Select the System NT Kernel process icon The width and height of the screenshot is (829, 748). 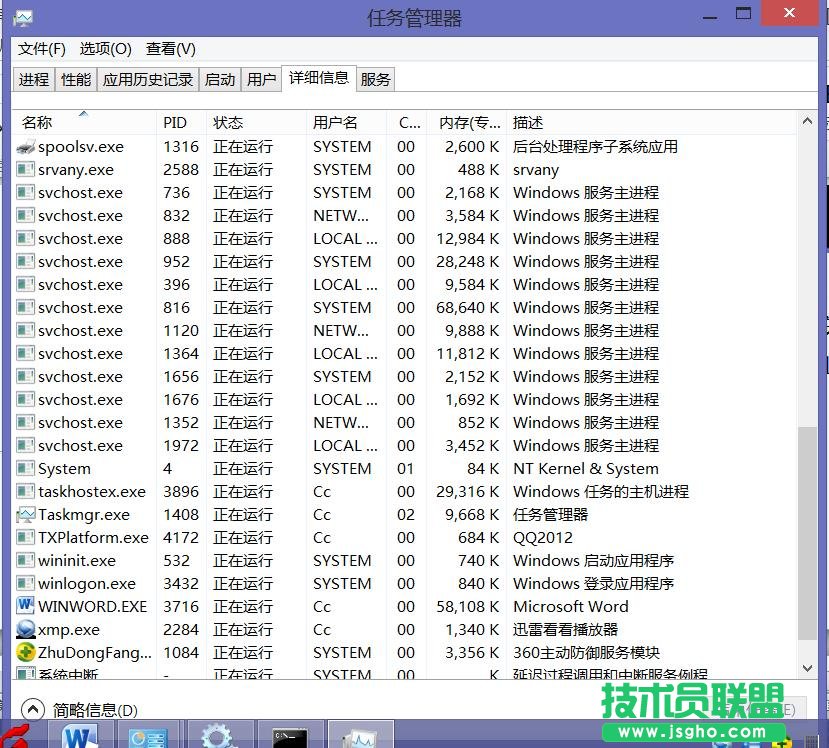point(25,468)
